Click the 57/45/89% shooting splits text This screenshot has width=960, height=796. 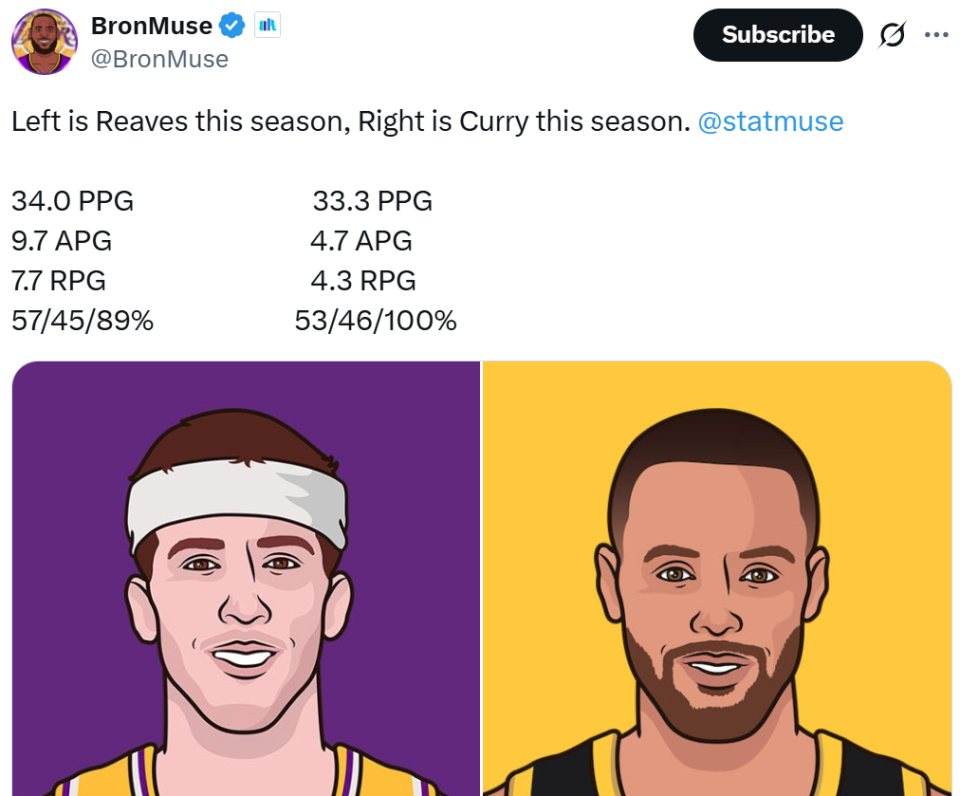click(82, 321)
